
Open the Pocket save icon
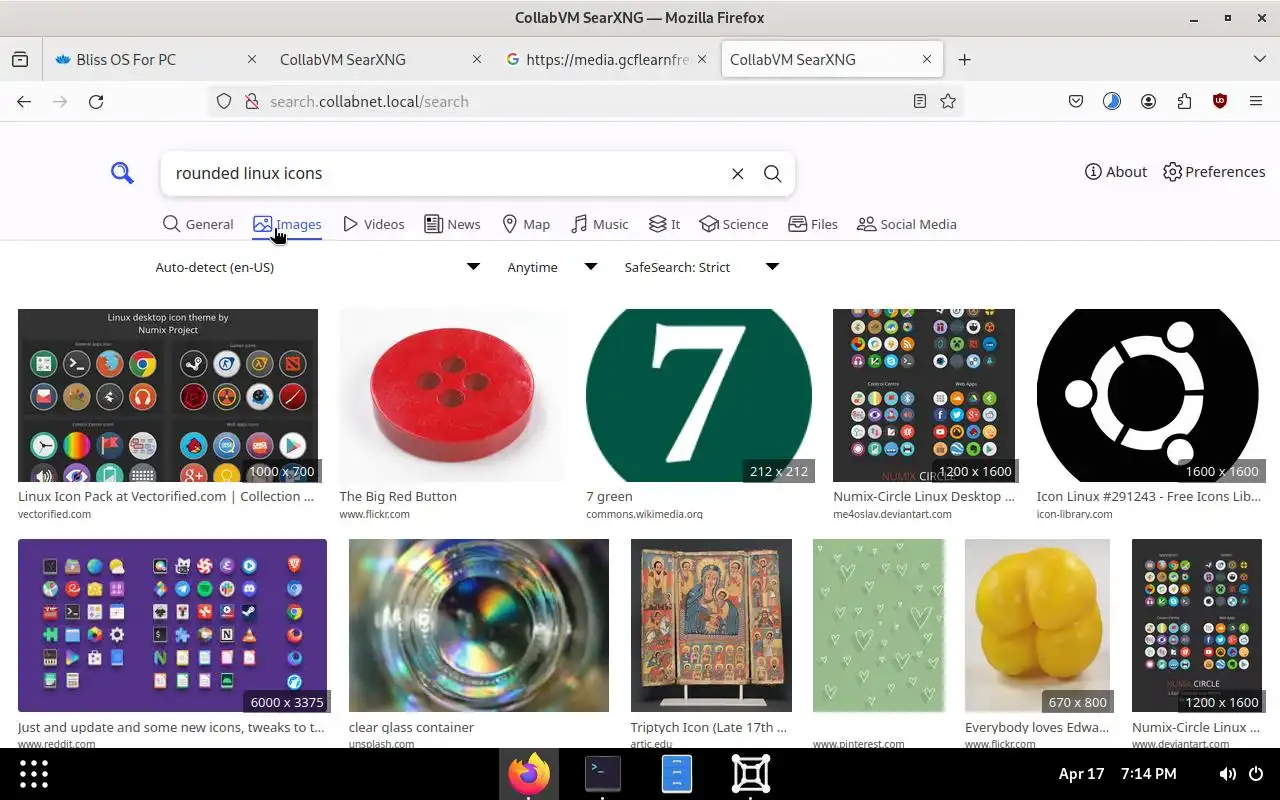(x=1076, y=101)
